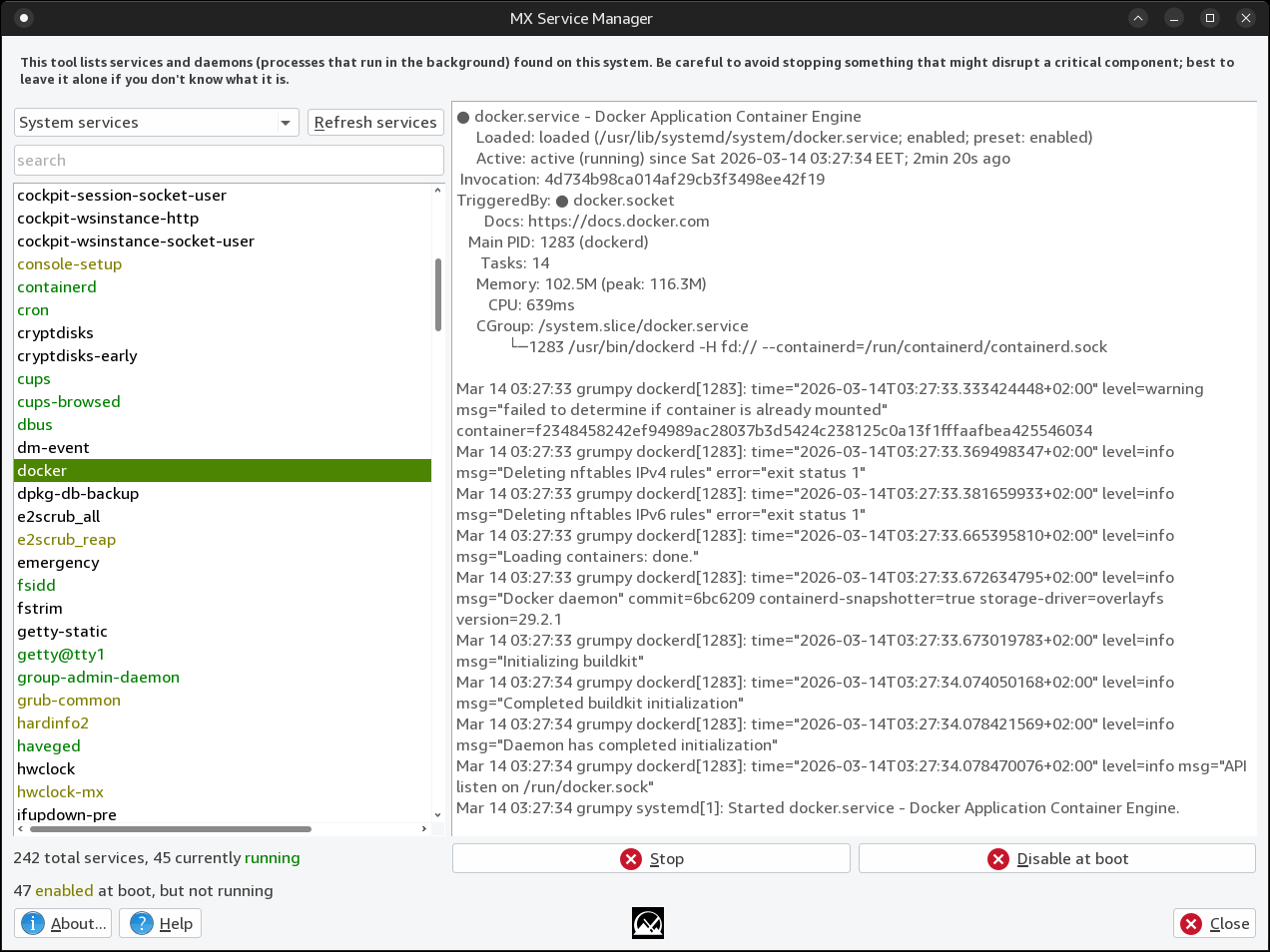Viewport: 1270px width, 952px height.
Task: Click the horizontal scrollbar under service list
Action: click(170, 828)
